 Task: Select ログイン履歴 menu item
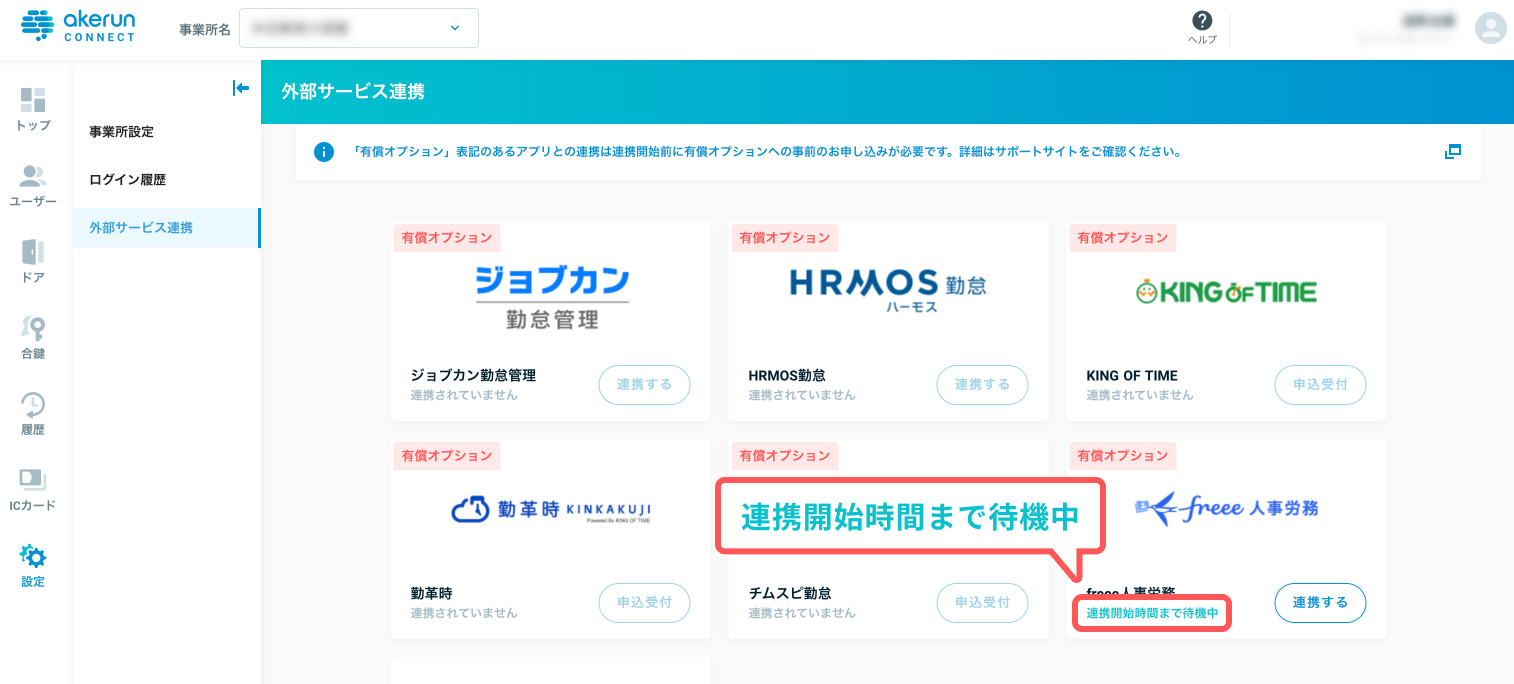tap(166, 180)
